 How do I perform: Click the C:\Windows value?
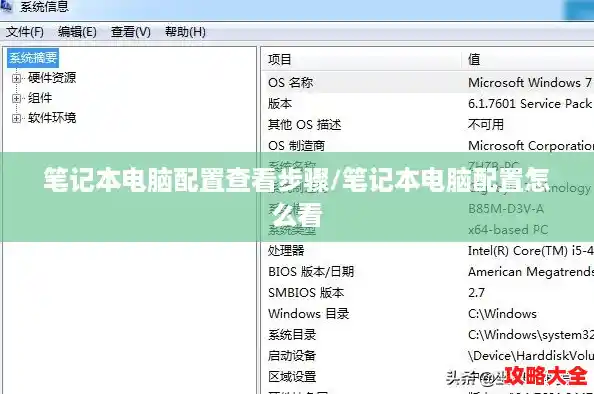[502, 314]
